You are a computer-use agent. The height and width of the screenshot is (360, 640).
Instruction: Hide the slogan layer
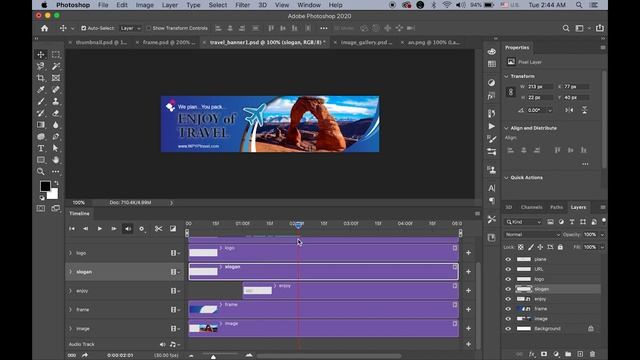point(508,289)
